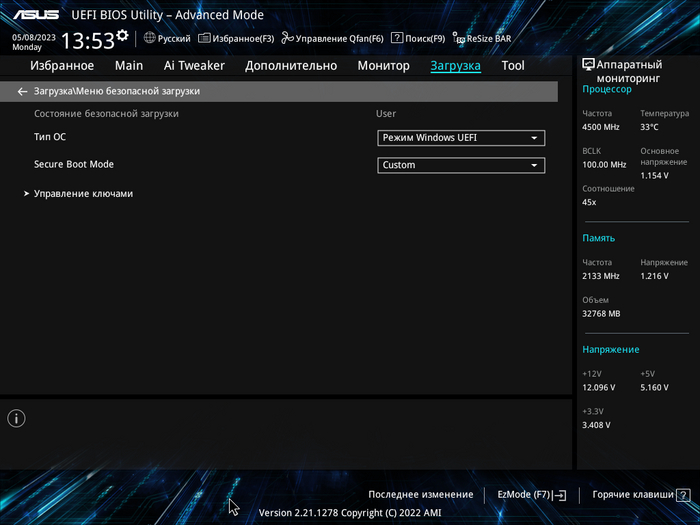The image size is (700, 525).
Task: Open the Main tab
Action: pos(129,66)
